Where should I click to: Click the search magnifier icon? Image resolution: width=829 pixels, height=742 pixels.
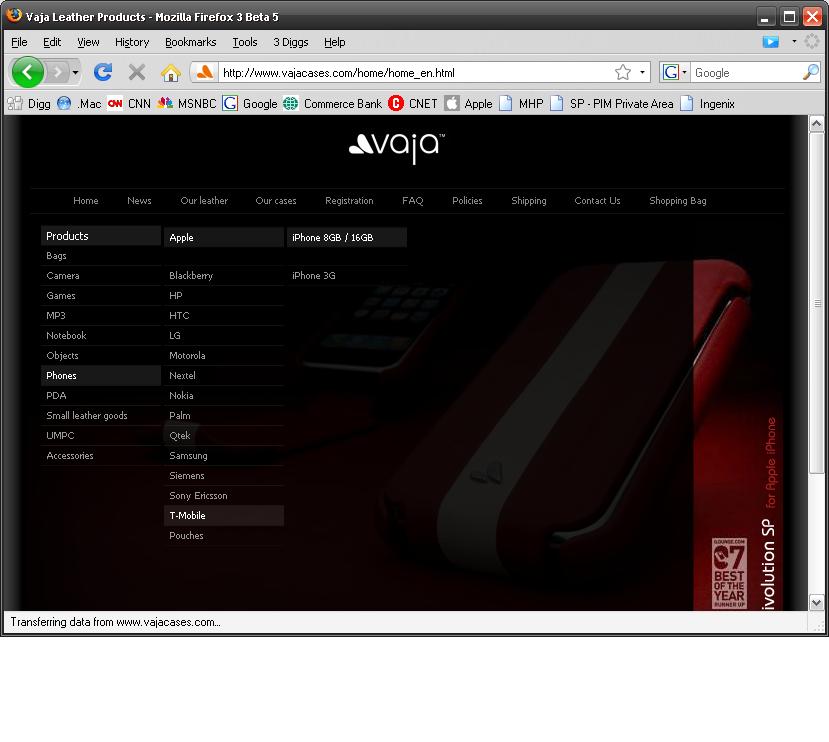(810, 72)
